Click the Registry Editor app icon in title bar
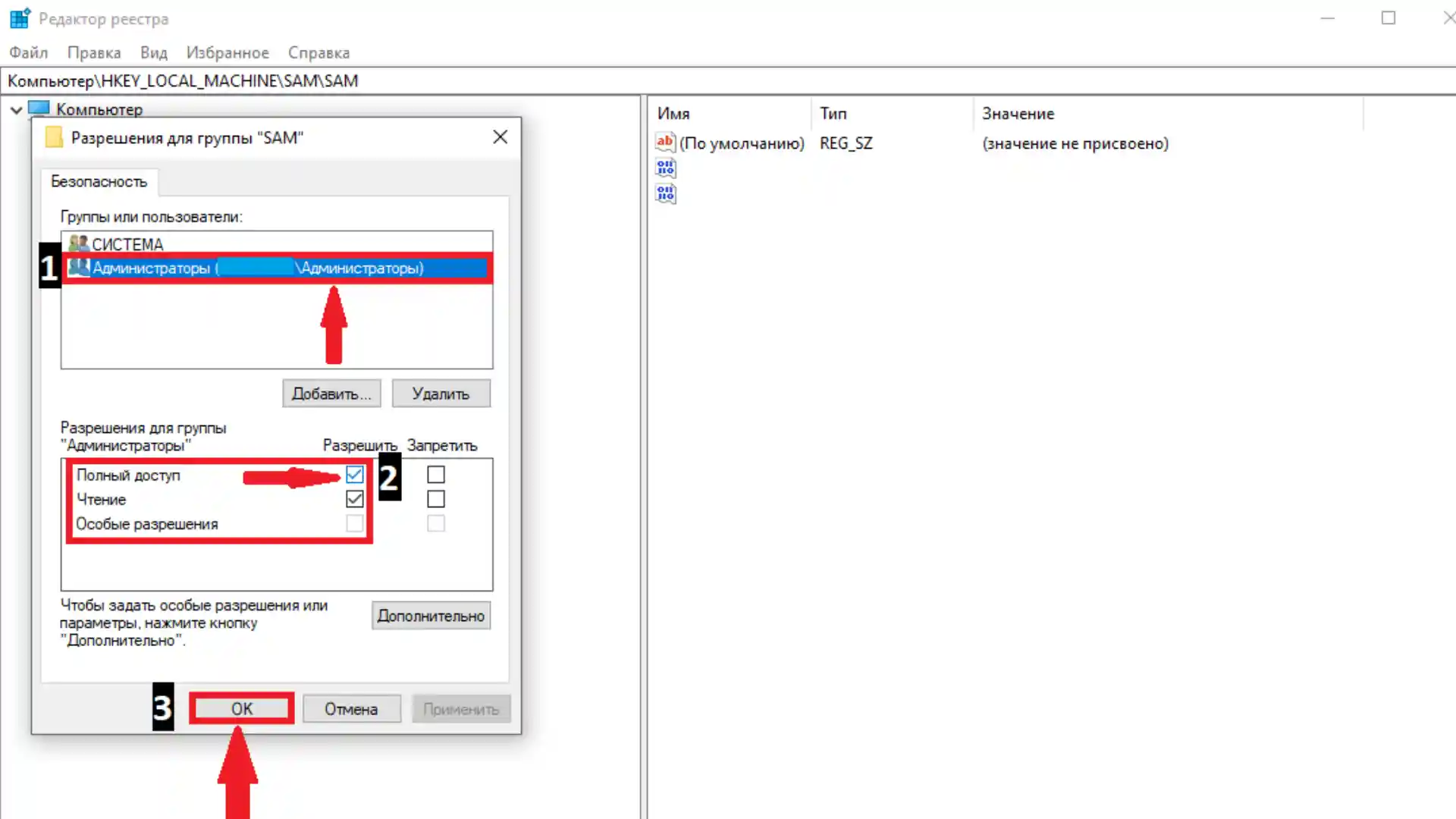Screen dimensions: 1456x819 coord(20,18)
